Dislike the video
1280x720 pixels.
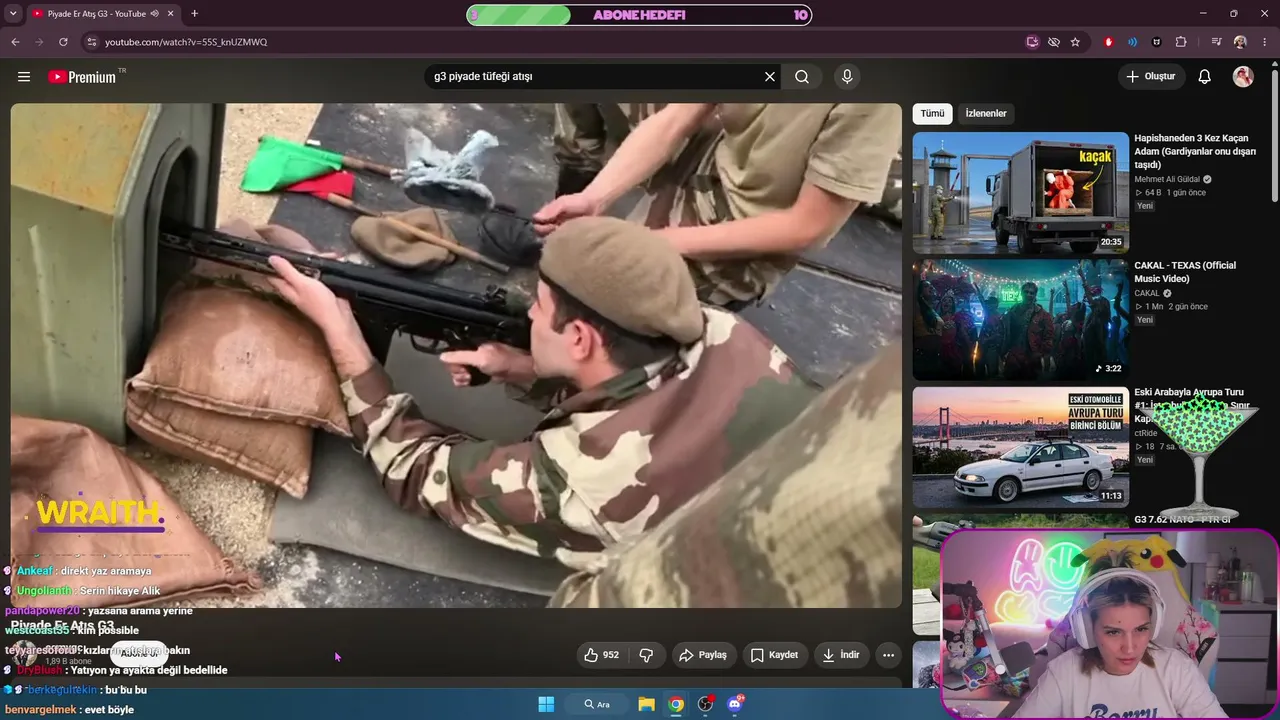pyautogui.click(x=646, y=655)
